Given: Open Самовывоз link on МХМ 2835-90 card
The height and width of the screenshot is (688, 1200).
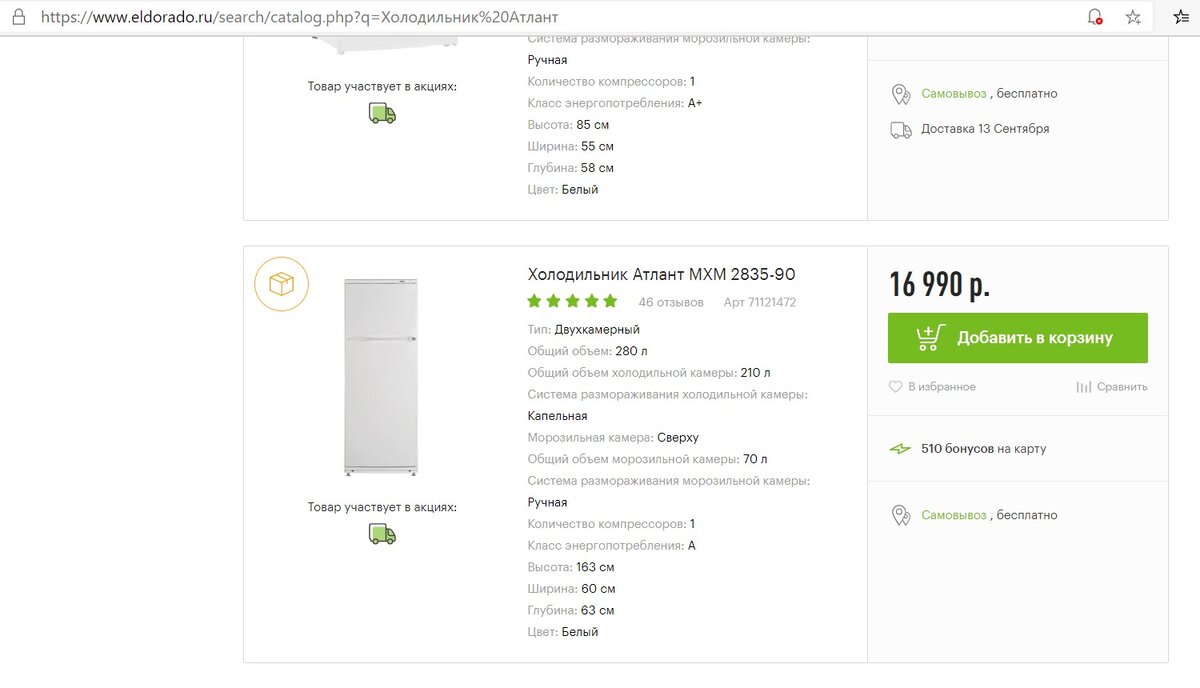Looking at the screenshot, I should coord(954,515).
